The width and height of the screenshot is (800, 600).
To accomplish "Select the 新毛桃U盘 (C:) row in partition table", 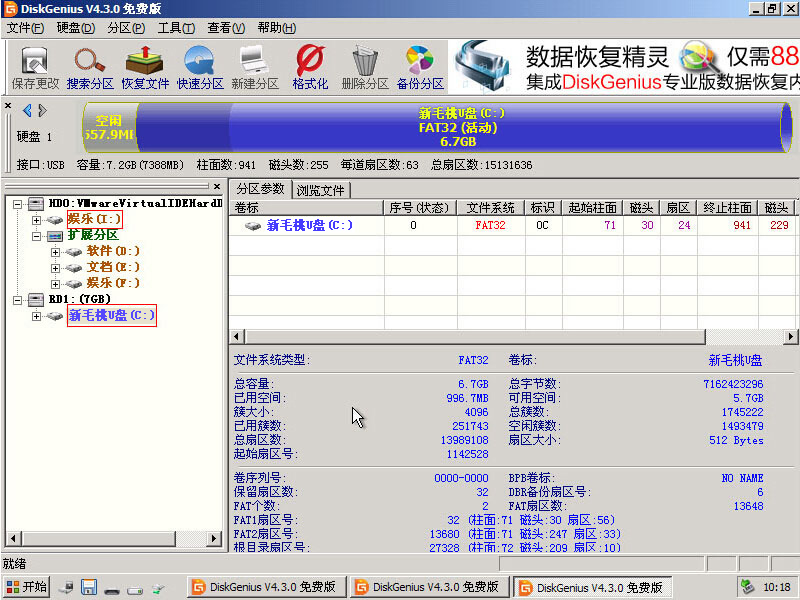I will 512,226.
